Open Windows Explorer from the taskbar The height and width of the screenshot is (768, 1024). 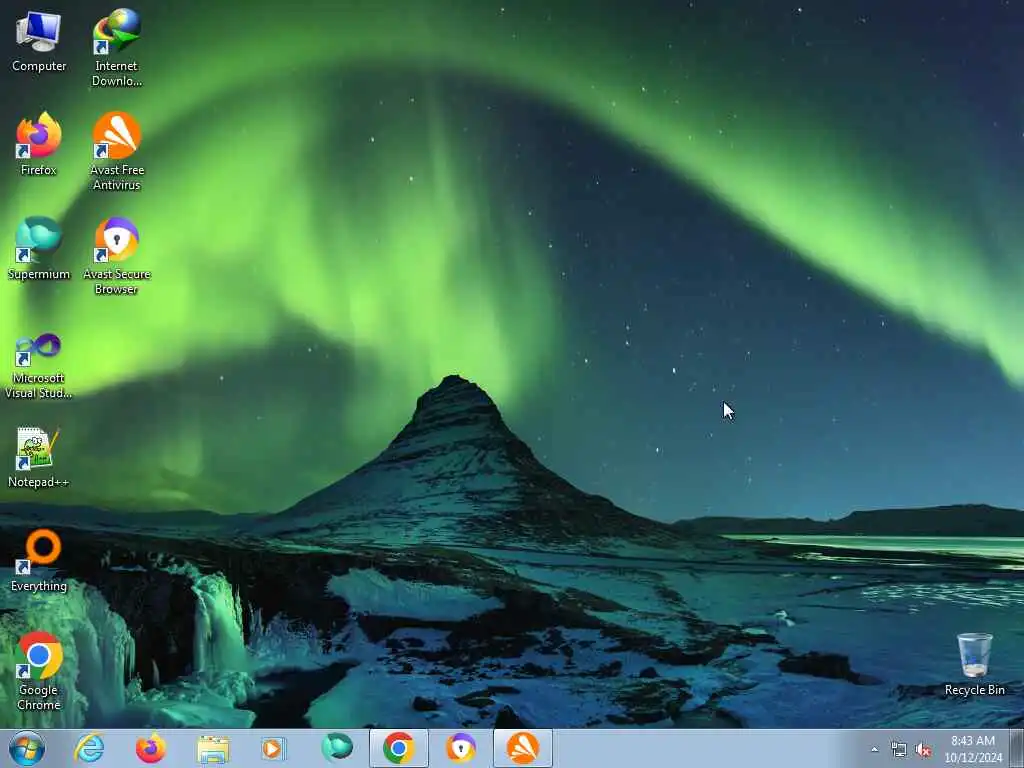(x=213, y=748)
